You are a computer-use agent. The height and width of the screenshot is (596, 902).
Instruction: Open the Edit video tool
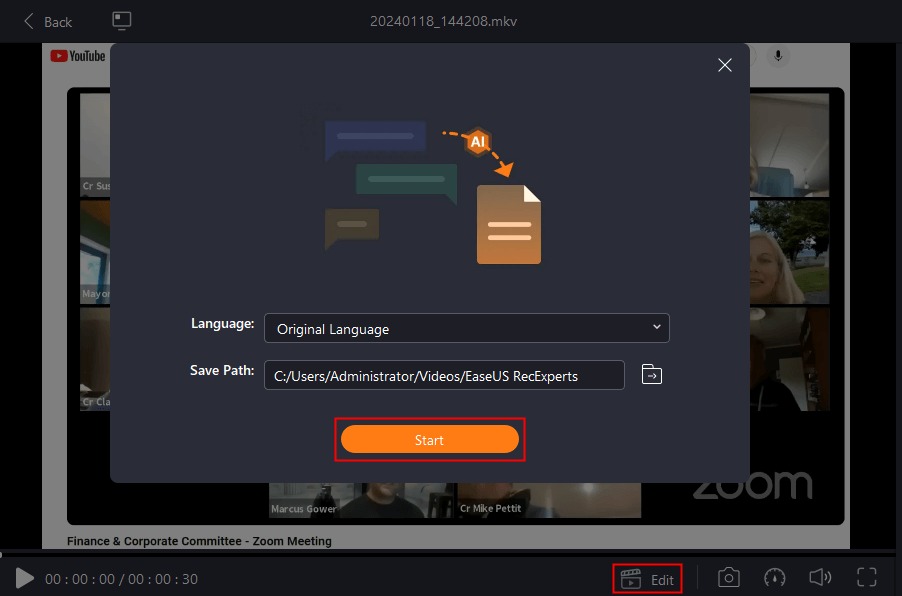pyautogui.click(x=647, y=579)
